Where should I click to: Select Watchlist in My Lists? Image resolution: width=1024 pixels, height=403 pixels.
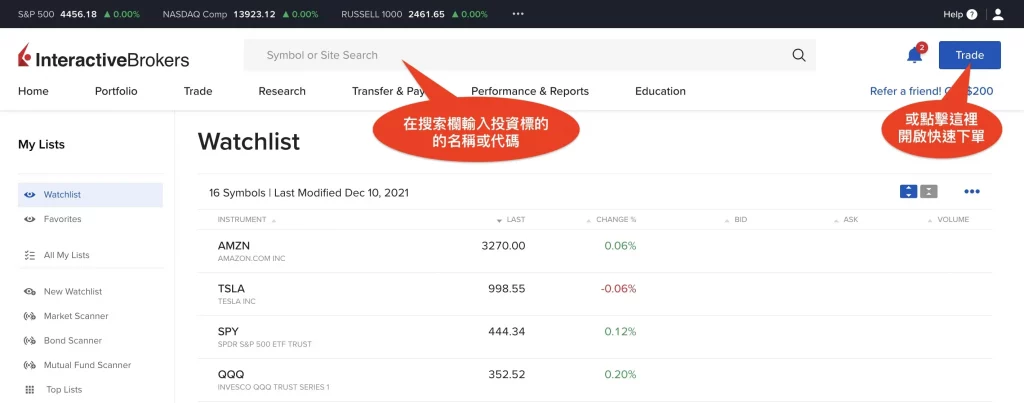[x=90, y=195]
